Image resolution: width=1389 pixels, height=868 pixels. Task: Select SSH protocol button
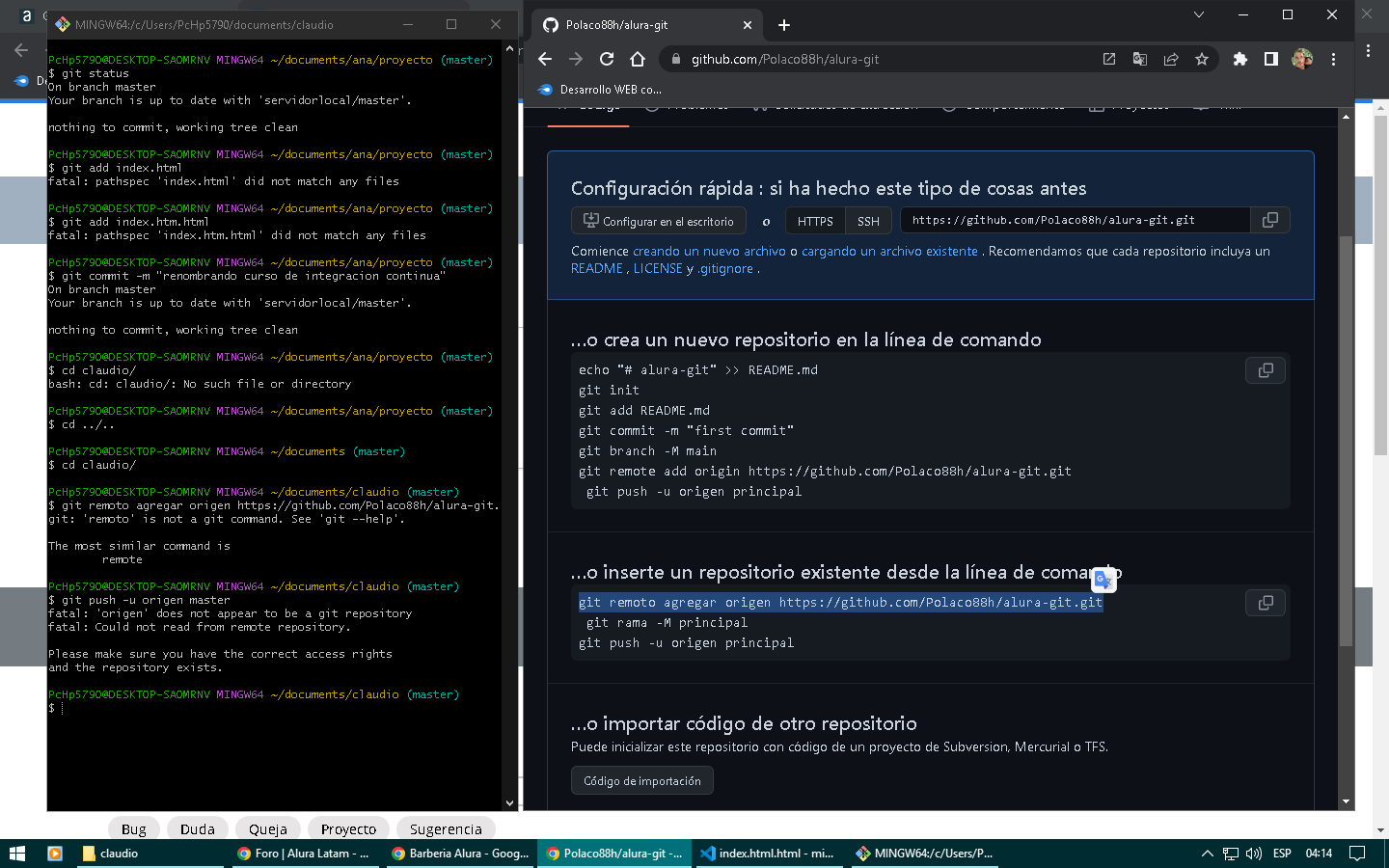coord(868,221)
